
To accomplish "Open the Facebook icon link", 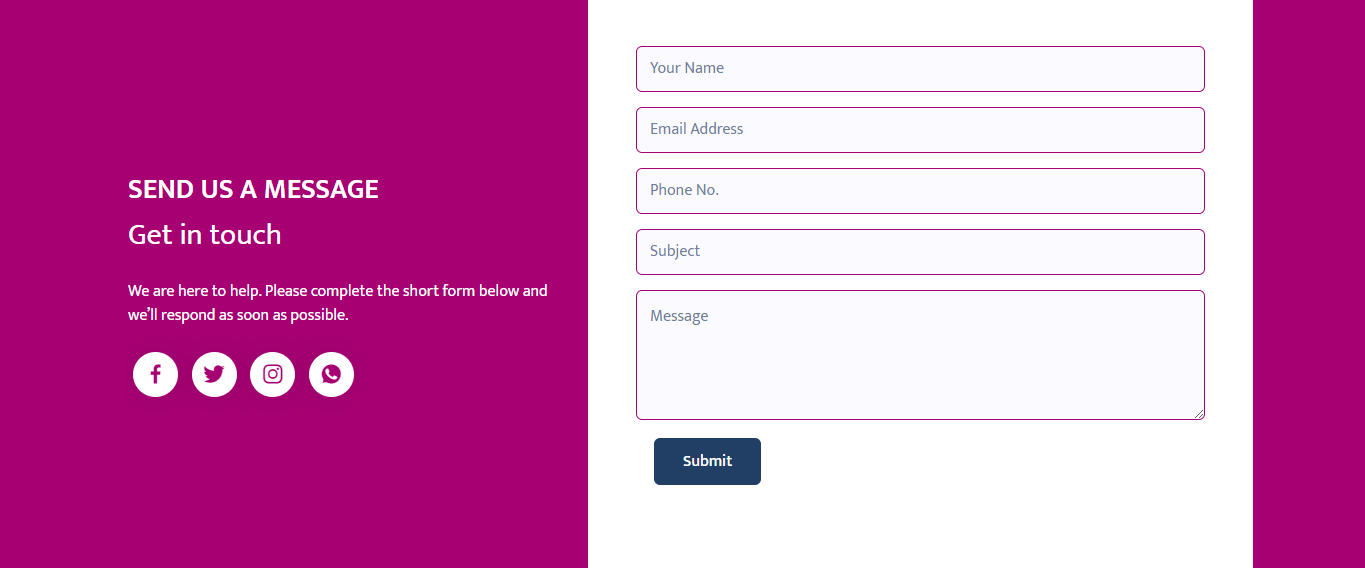I will pos(155,375).
